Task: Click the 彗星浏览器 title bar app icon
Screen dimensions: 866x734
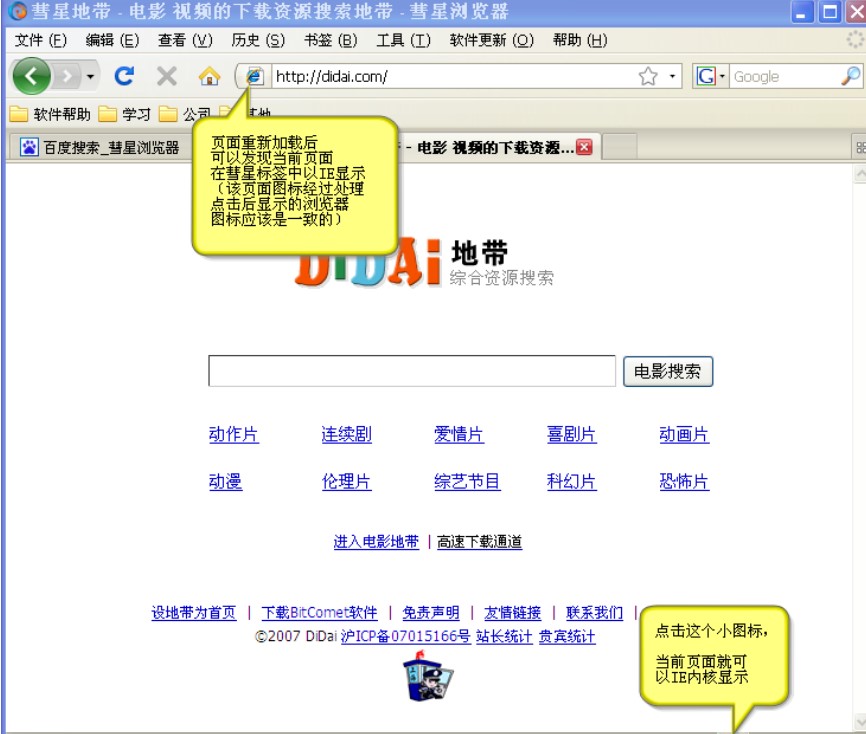Action: (x=18, y=11)
